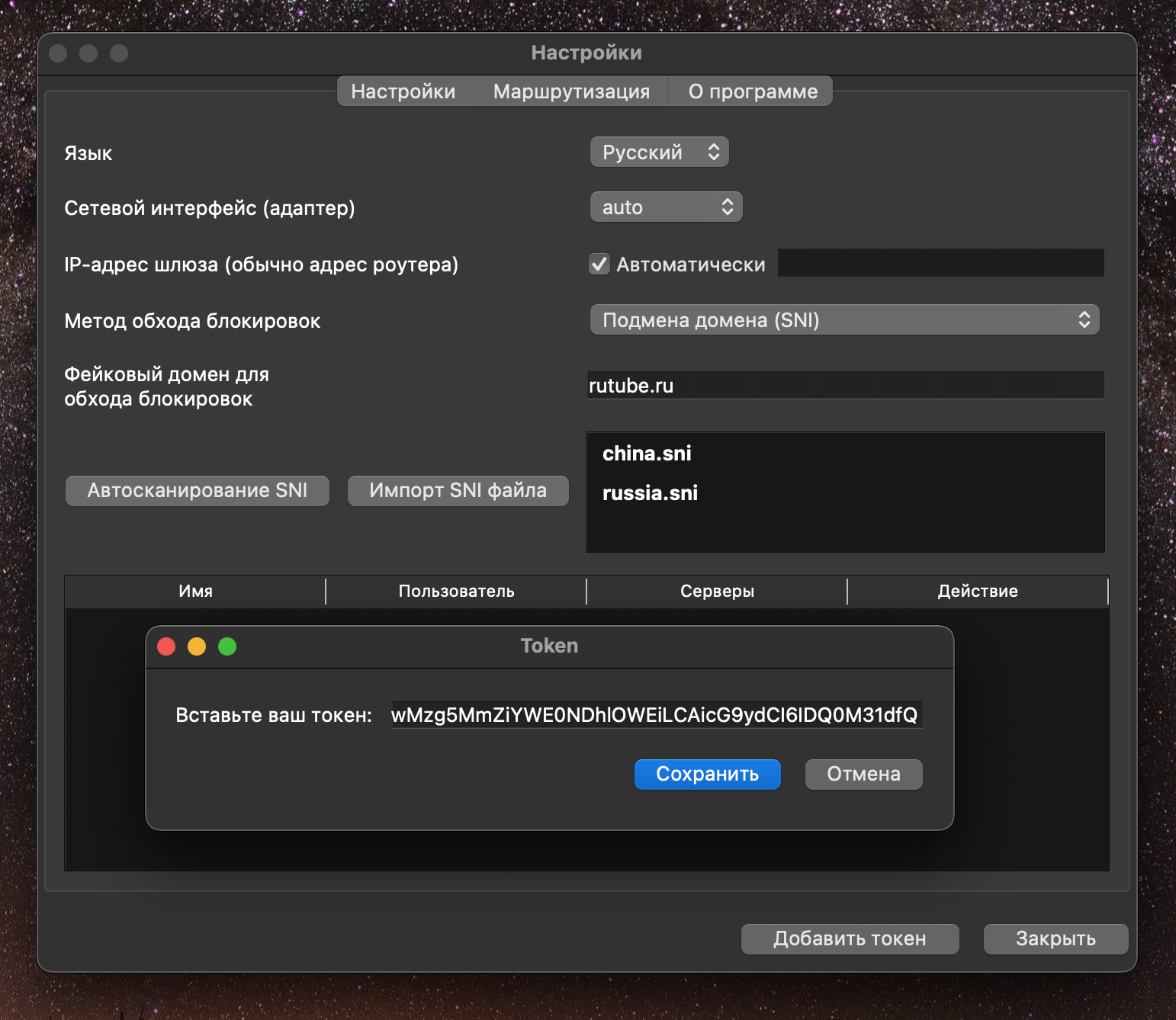Viewport: 1176px width, 1020px height.
Task: Click the Добавить токен button
Action: [x=850, y=938]
